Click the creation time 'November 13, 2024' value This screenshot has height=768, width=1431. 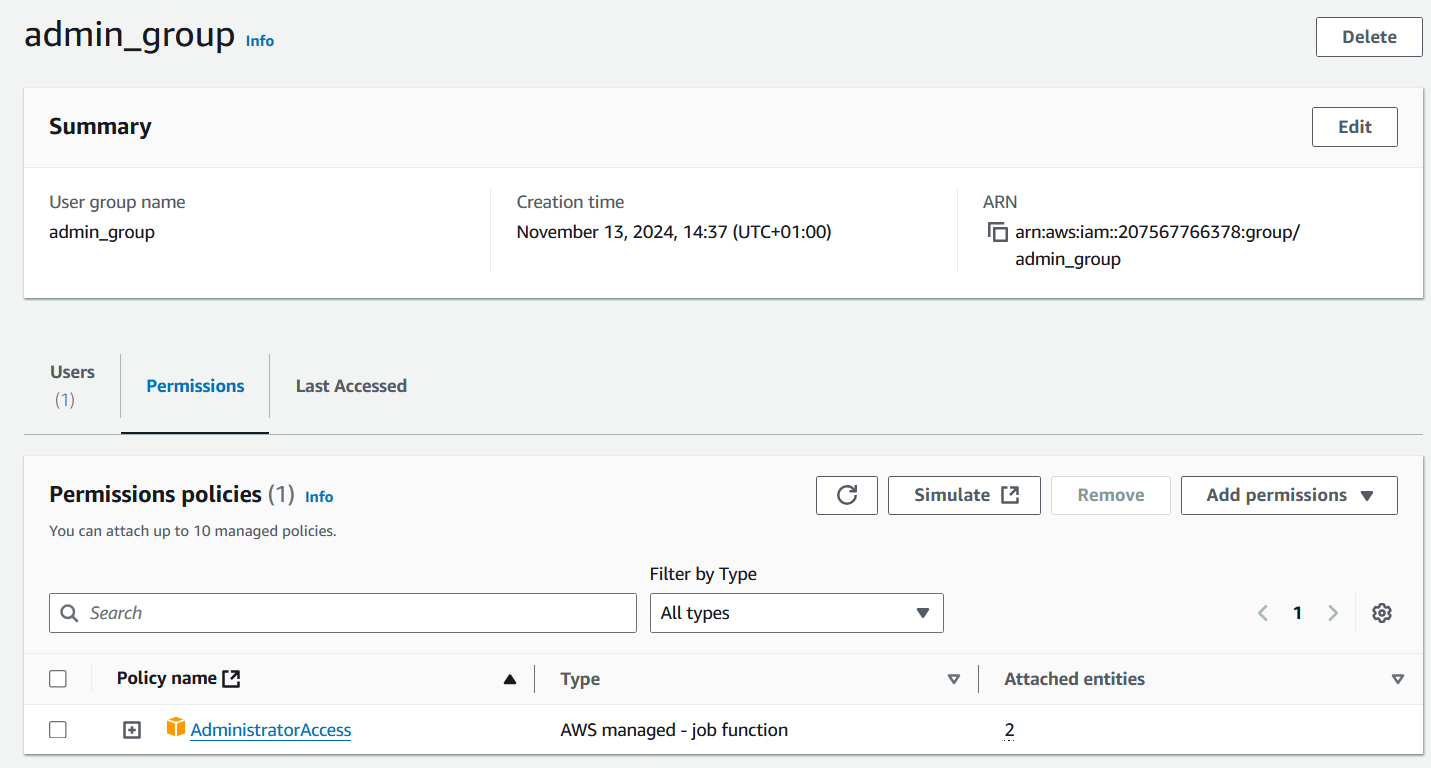[674, 232]
